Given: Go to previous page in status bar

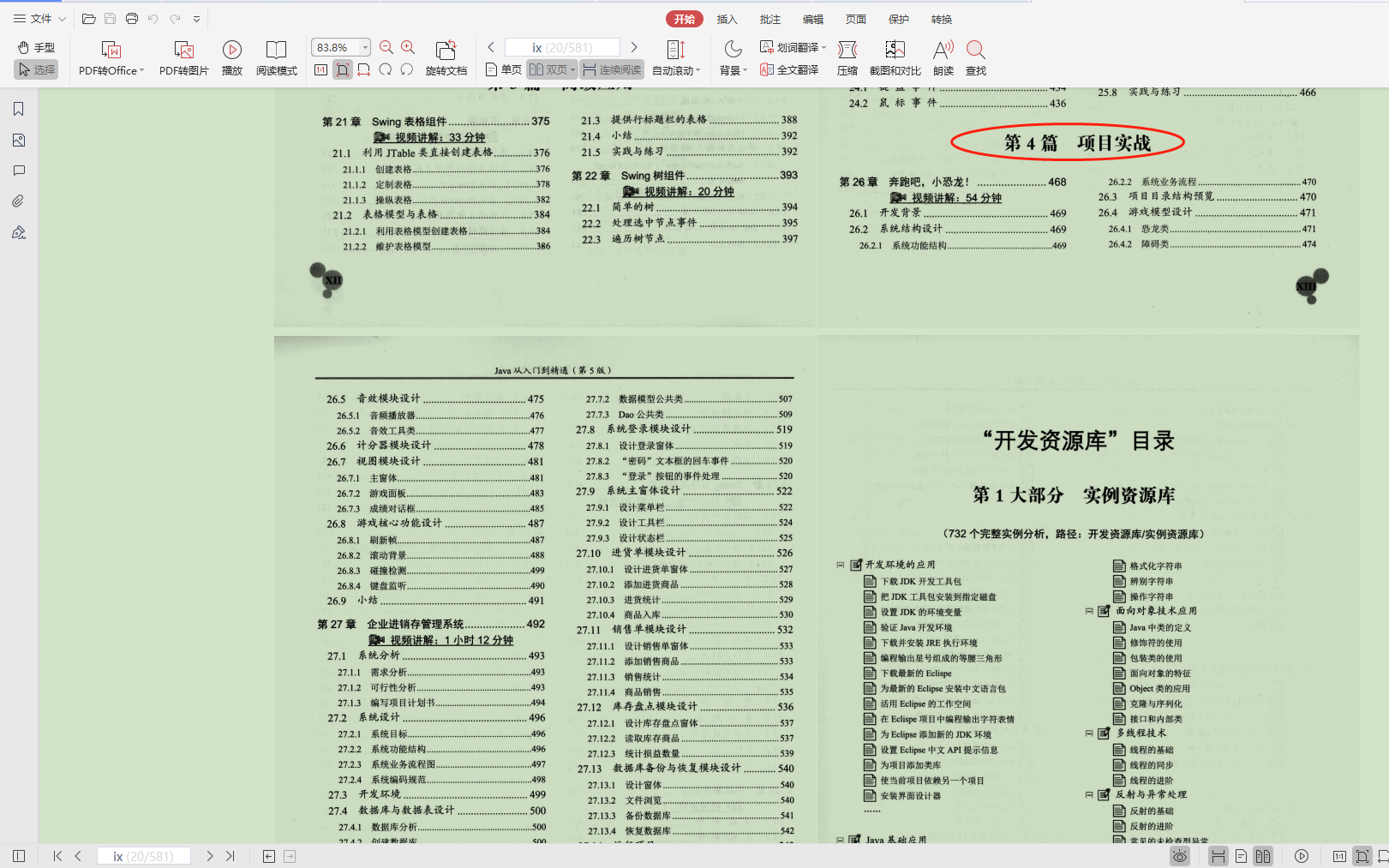Looking at the screenshot, I should point(78,856).
